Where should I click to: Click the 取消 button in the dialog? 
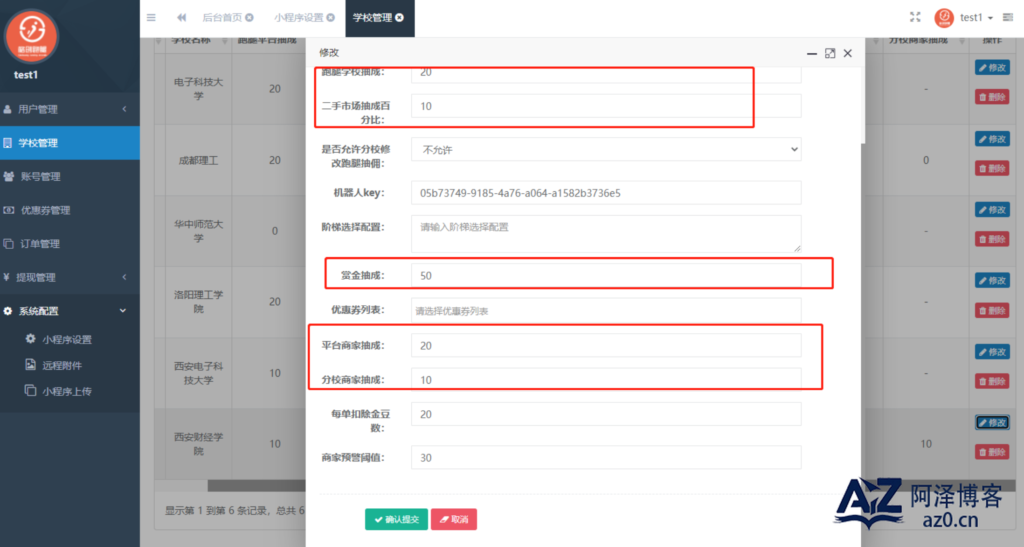[453, 519]
